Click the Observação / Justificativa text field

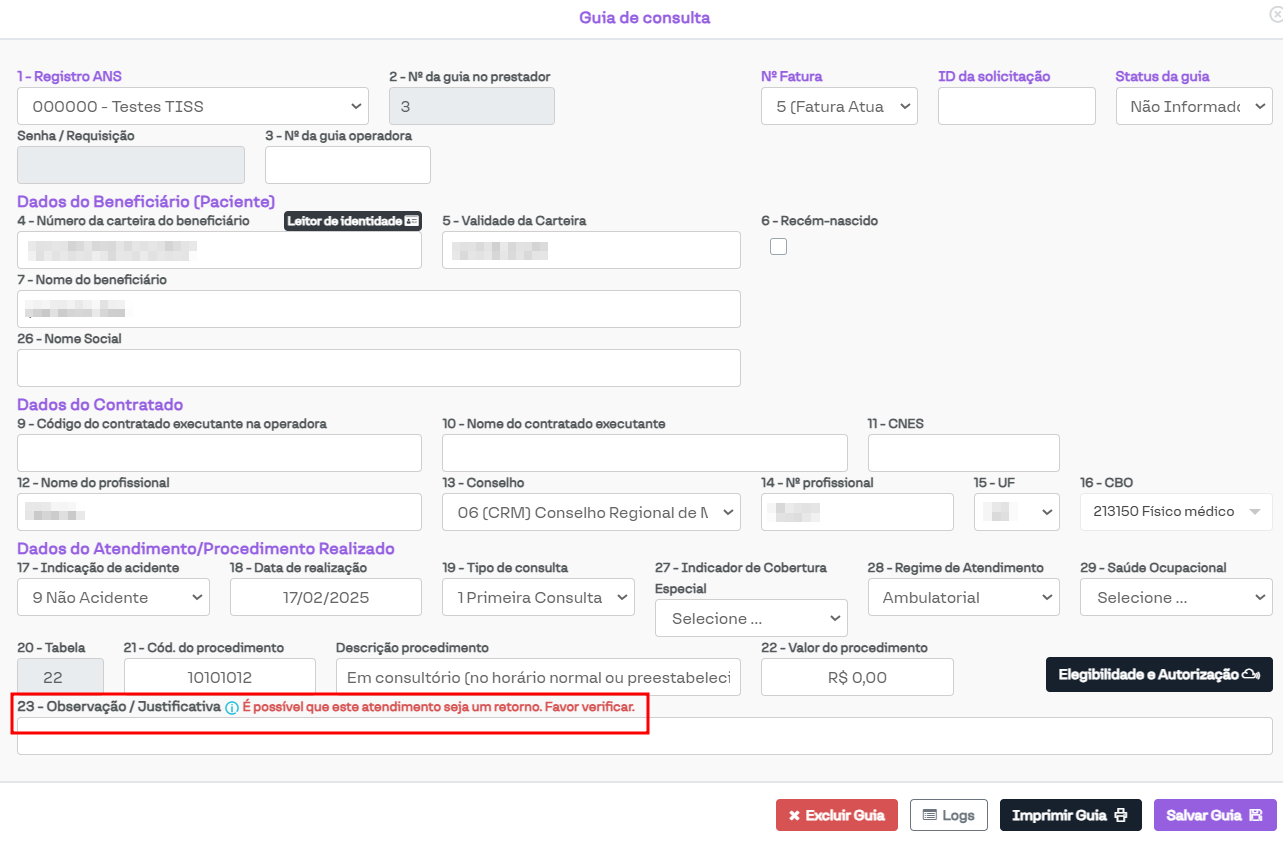click(x=644, y=737)
